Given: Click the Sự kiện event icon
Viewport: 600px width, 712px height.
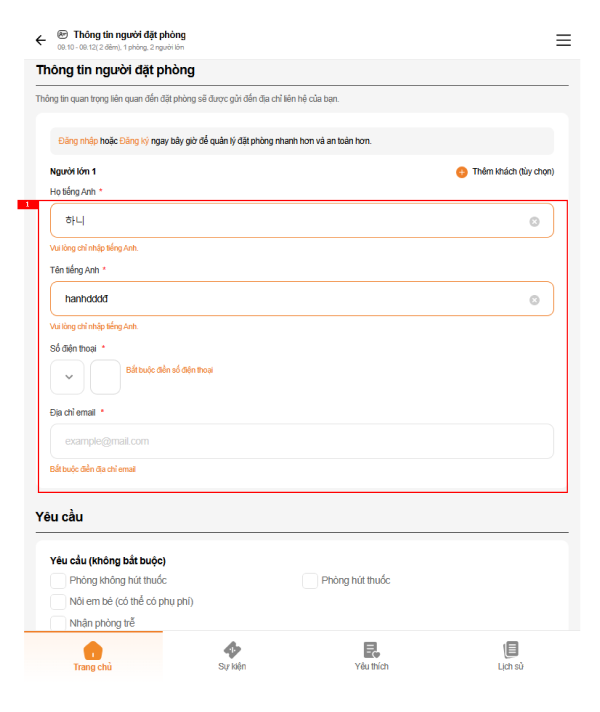Looking at the screenshot, I should pos(232,650).
